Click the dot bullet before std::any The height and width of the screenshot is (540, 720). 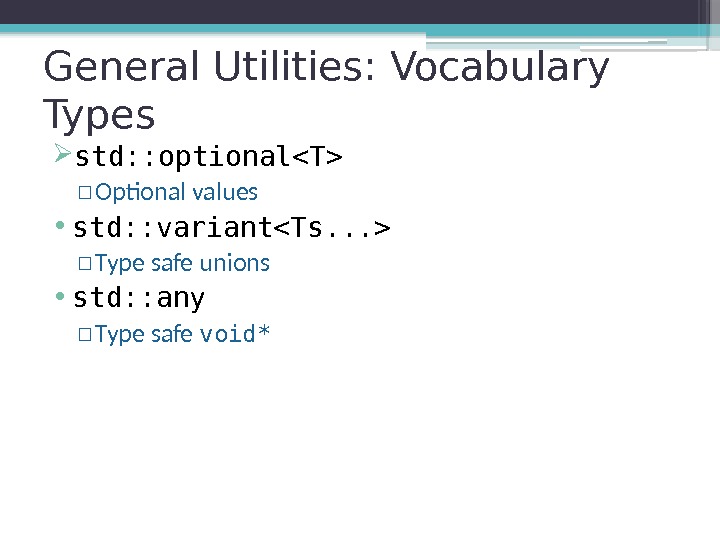point(61,299)
